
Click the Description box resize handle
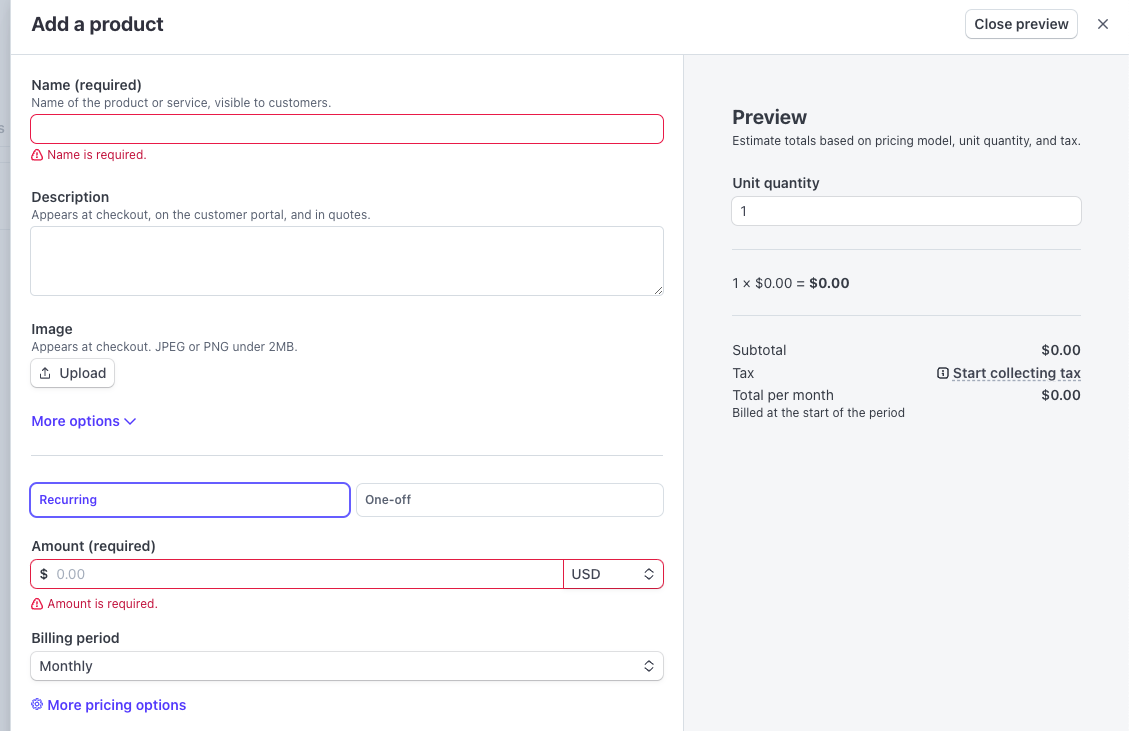click(x=658, y=290)
